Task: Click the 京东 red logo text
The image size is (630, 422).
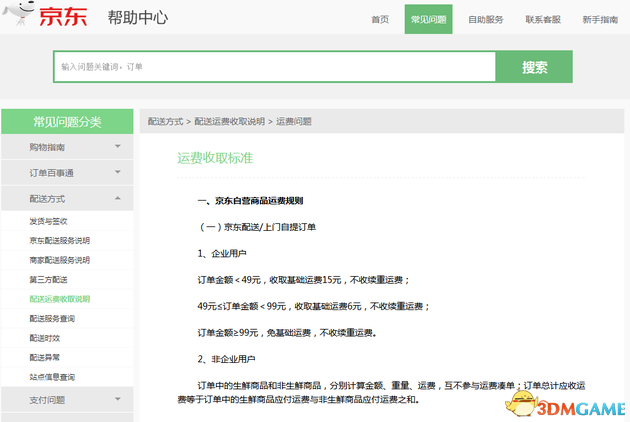Action: pos(63,16)
